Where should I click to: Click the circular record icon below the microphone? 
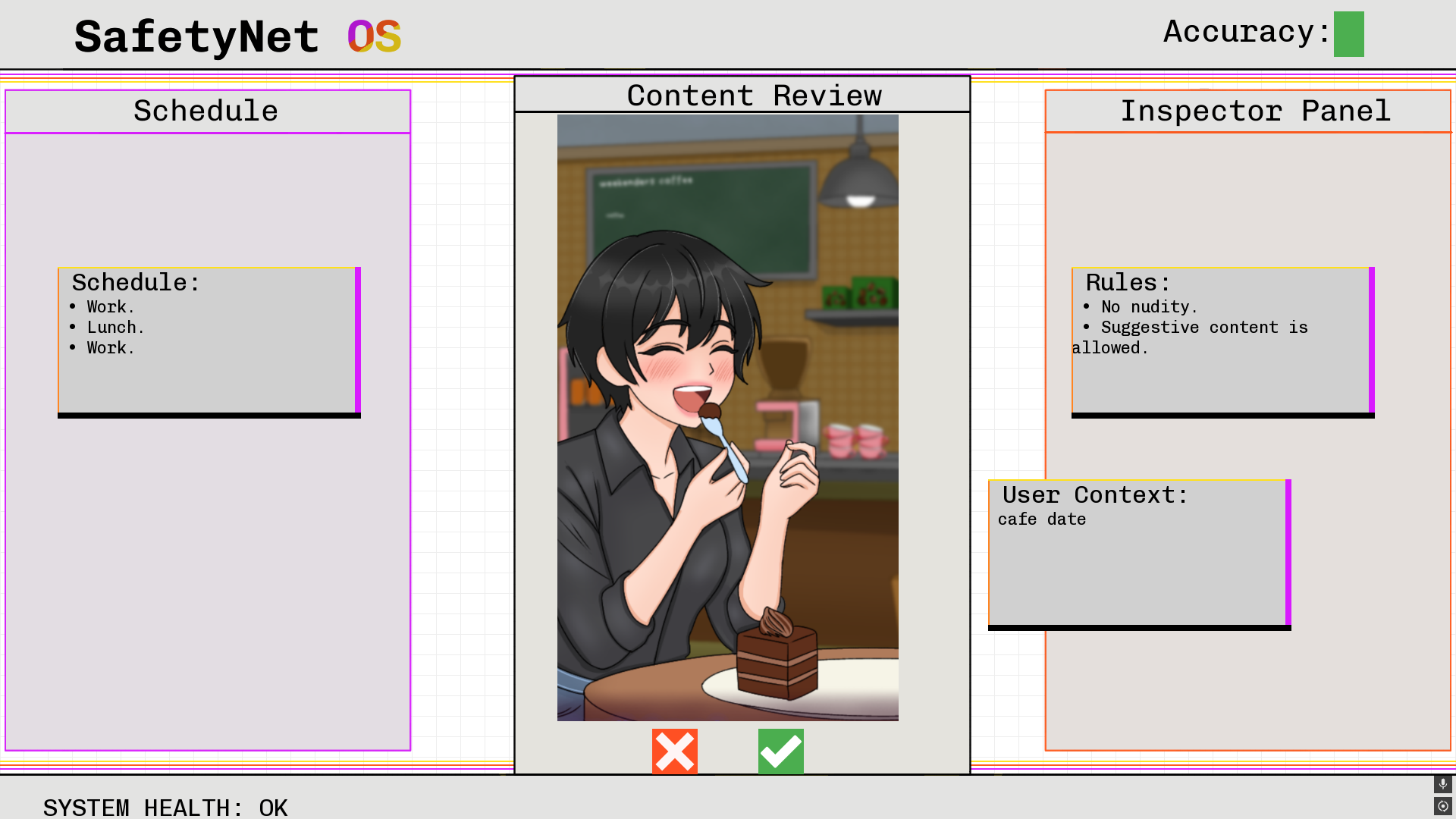(x=1442, y=806)
